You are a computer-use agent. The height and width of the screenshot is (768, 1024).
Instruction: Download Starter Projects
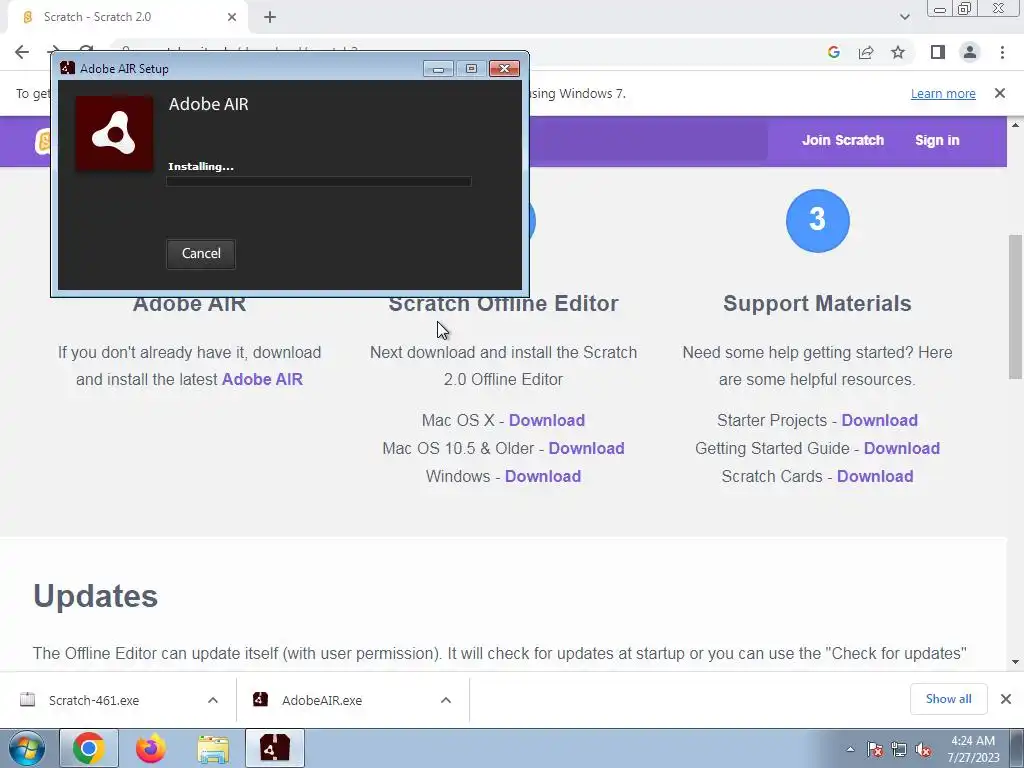pos(879,420)
